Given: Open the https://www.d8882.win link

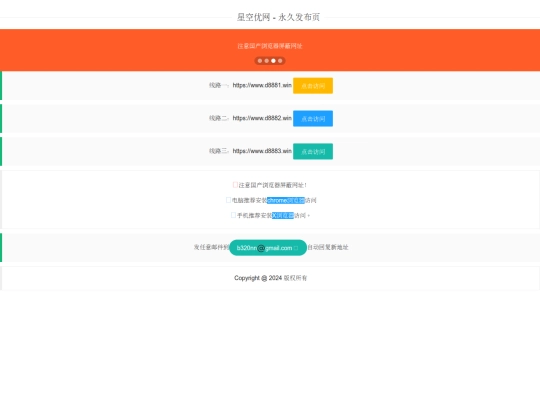Looking at the screenshot, I should 262,118.
